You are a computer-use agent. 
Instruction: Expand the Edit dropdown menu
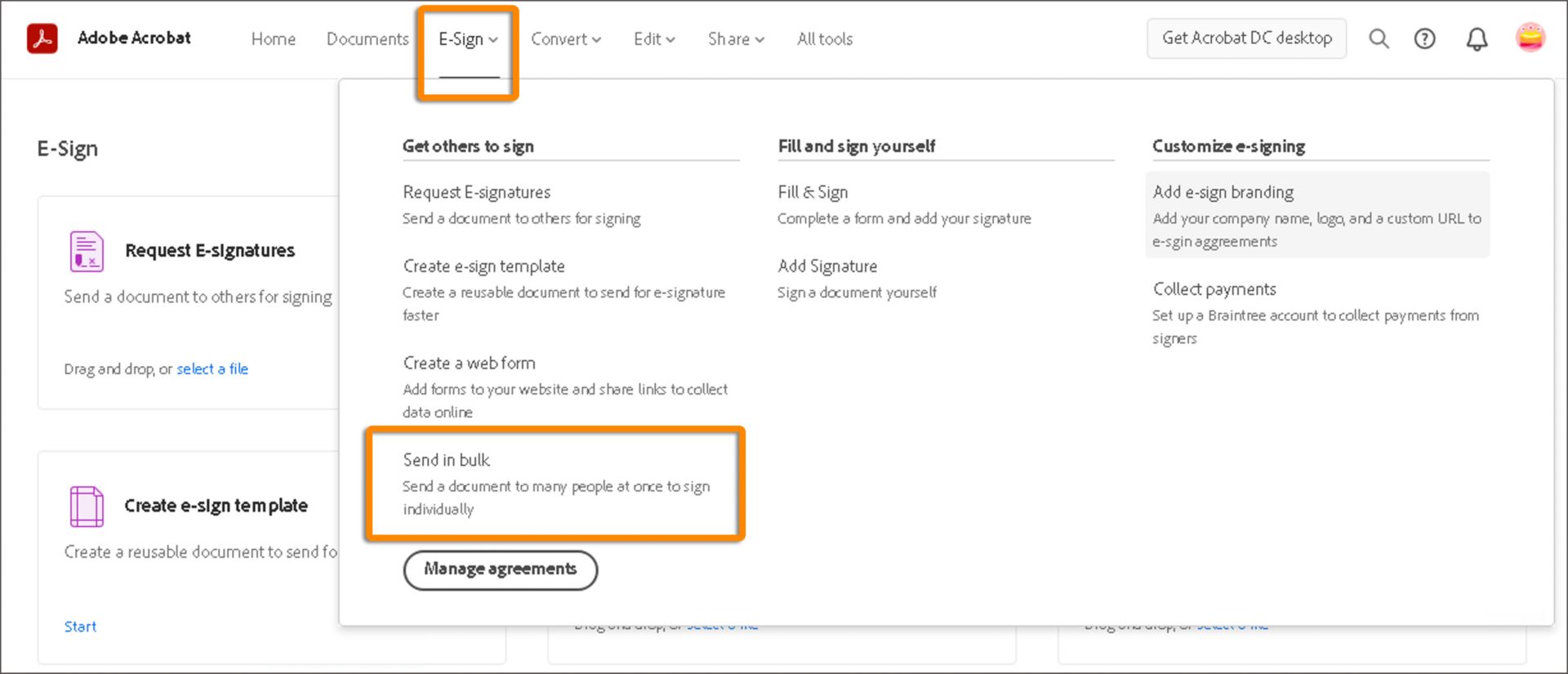pyautogui.click(x=654, y=39)
